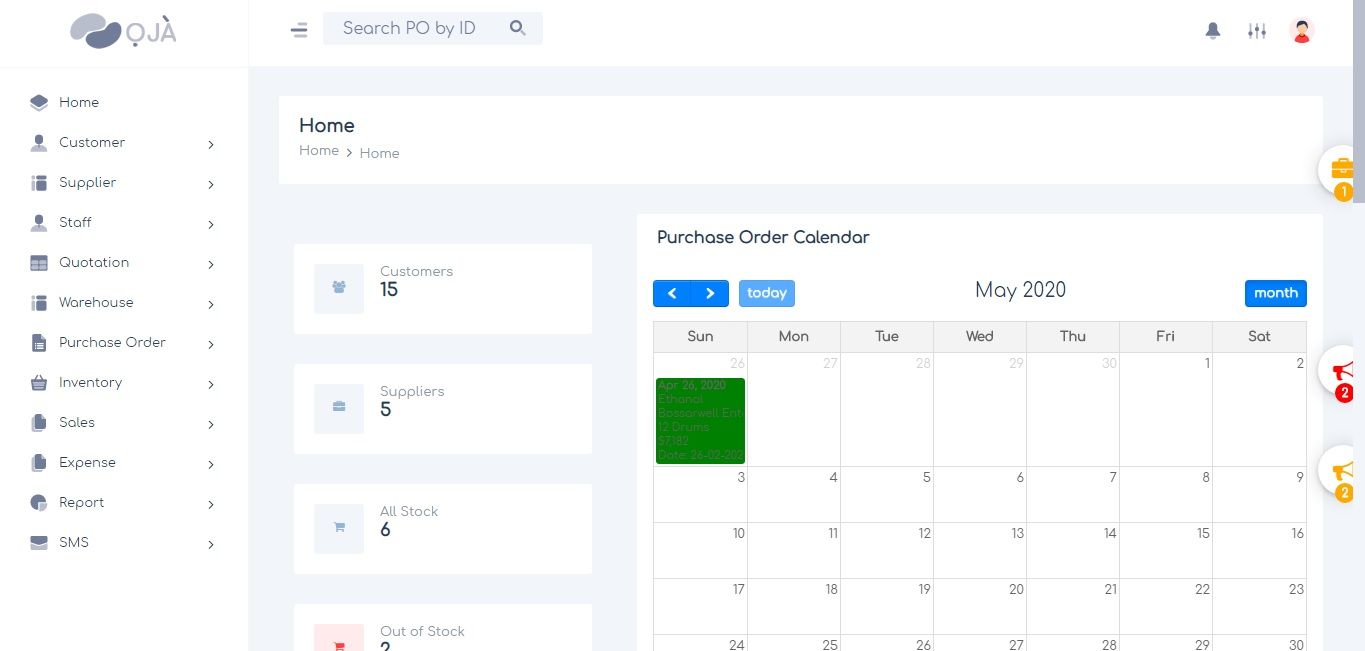
Task: Go to the next calendar month
Action: point(710,293)
